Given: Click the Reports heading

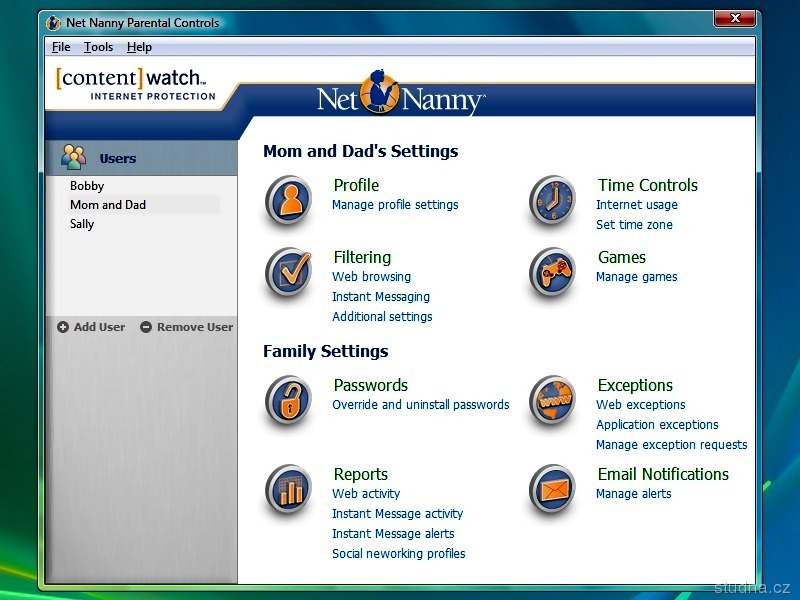Looking at the screenshot, I should [361, 474].
